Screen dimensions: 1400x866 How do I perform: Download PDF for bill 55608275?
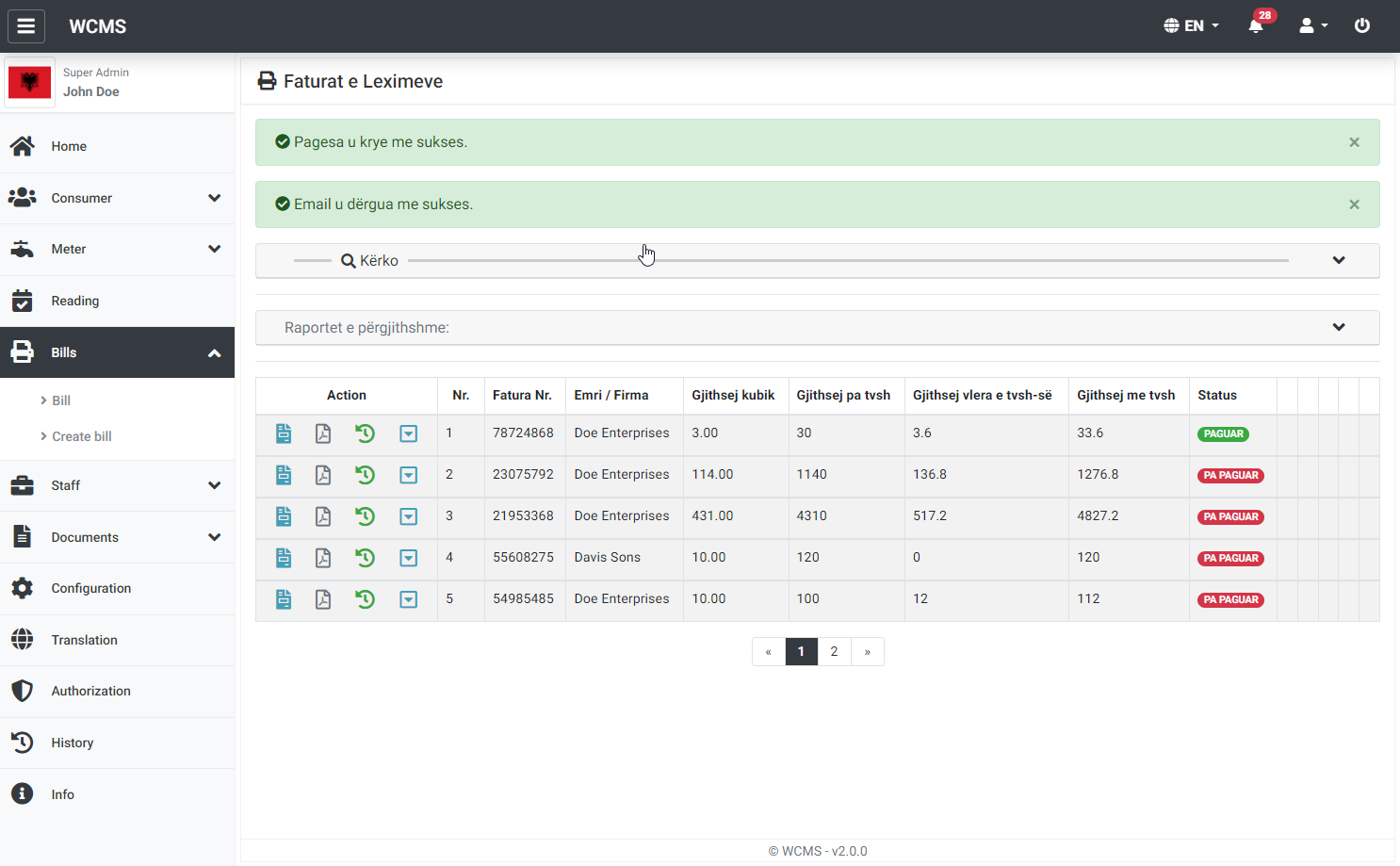click(x=323, y=558)
